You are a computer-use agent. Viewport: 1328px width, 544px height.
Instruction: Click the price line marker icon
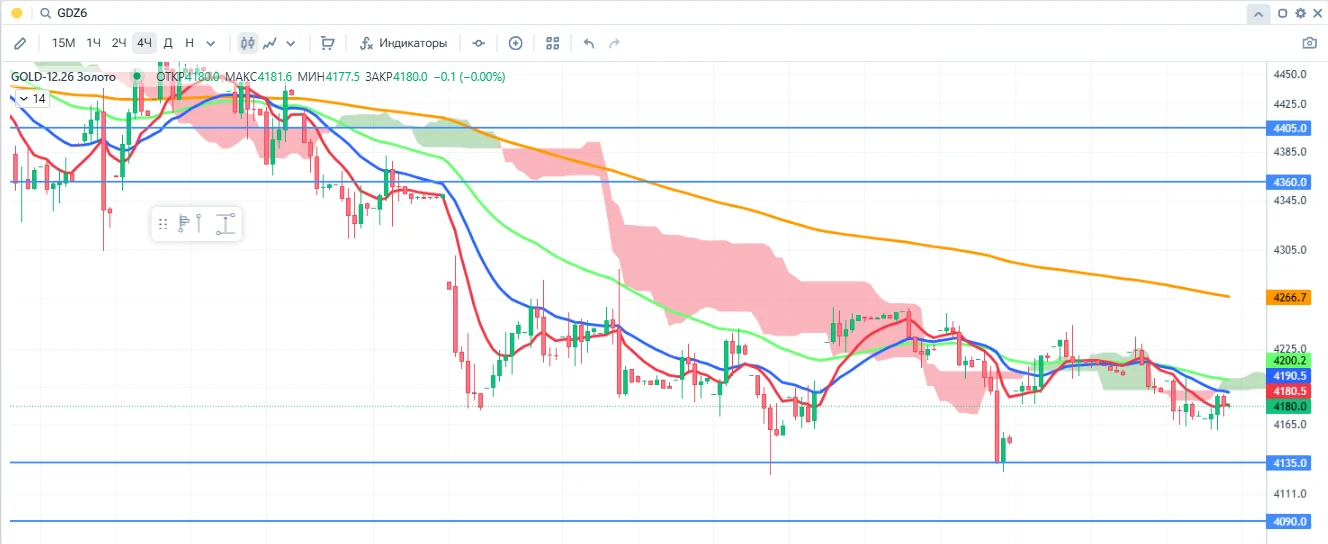click(479, 43)
